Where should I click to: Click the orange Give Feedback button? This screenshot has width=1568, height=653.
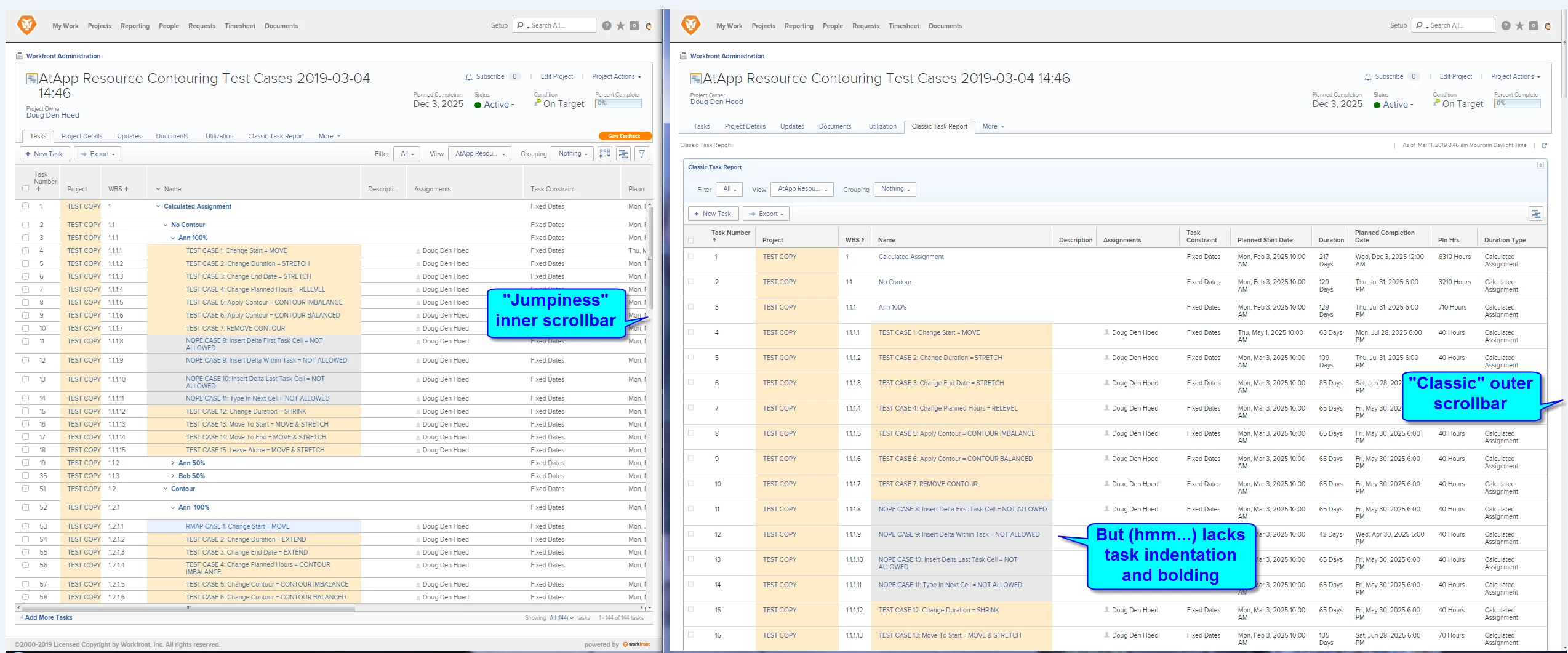[x=625, y=136]
